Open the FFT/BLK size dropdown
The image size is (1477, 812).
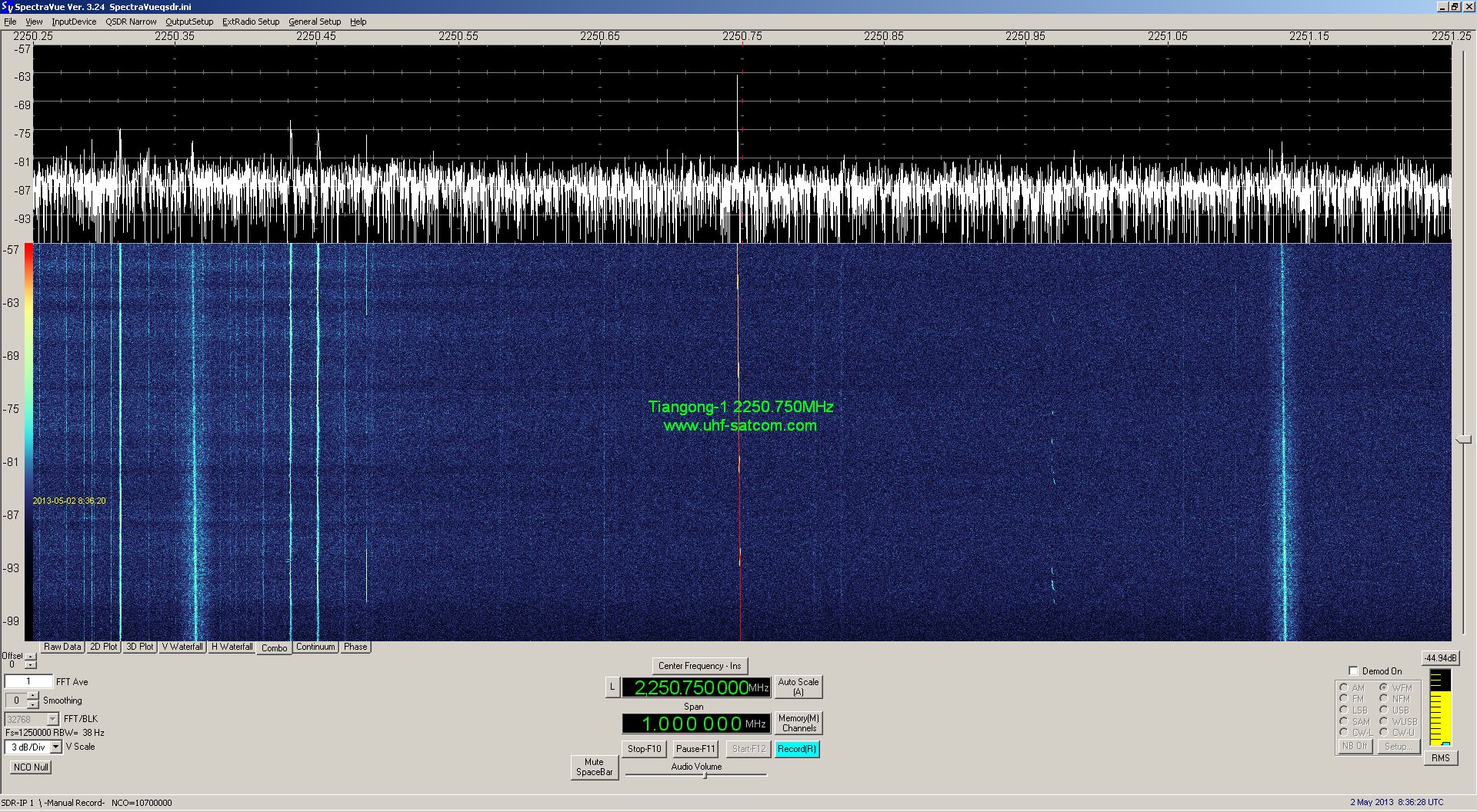[x=52, y=720]
